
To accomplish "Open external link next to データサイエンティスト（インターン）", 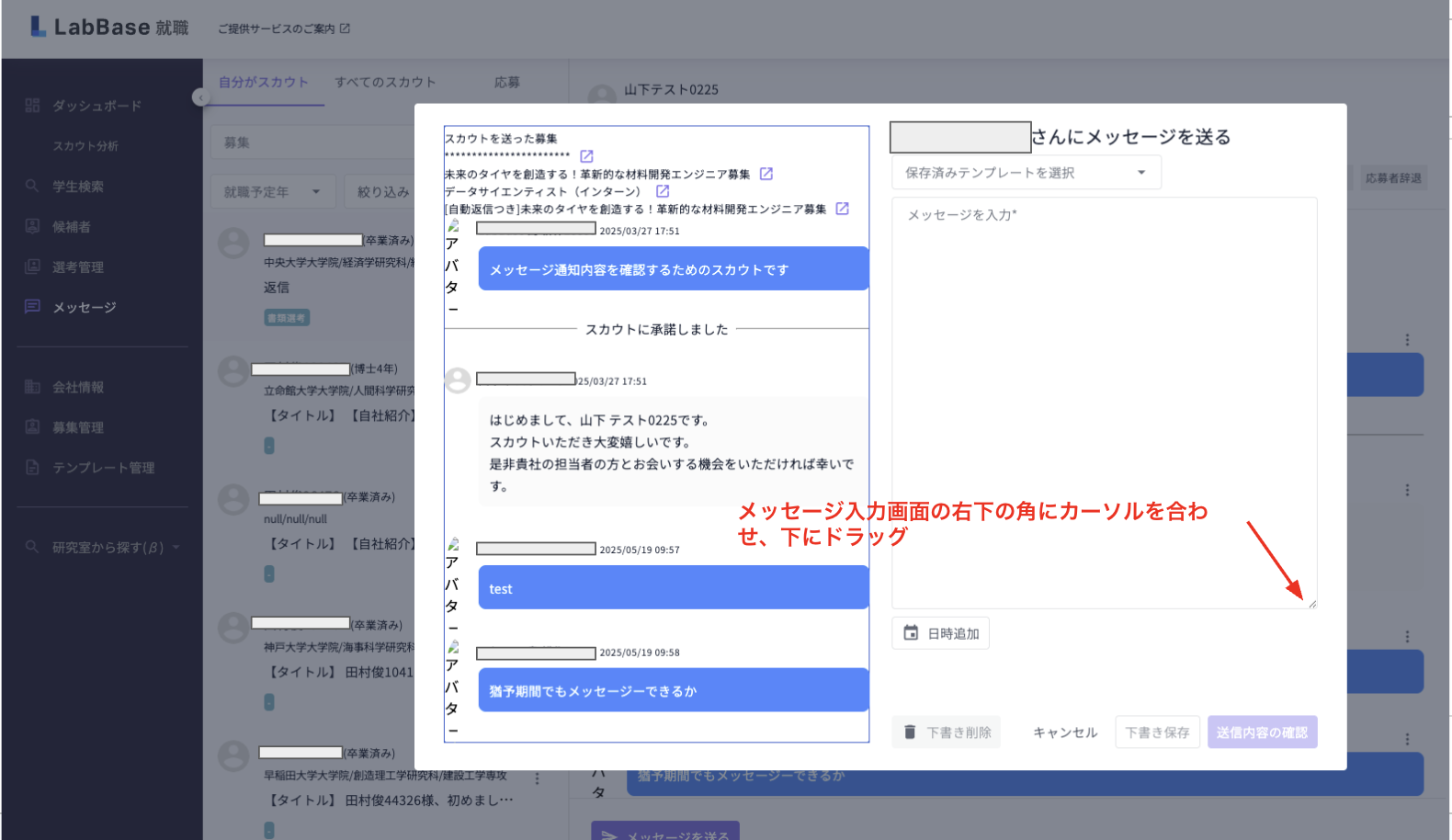I will 663,191.
